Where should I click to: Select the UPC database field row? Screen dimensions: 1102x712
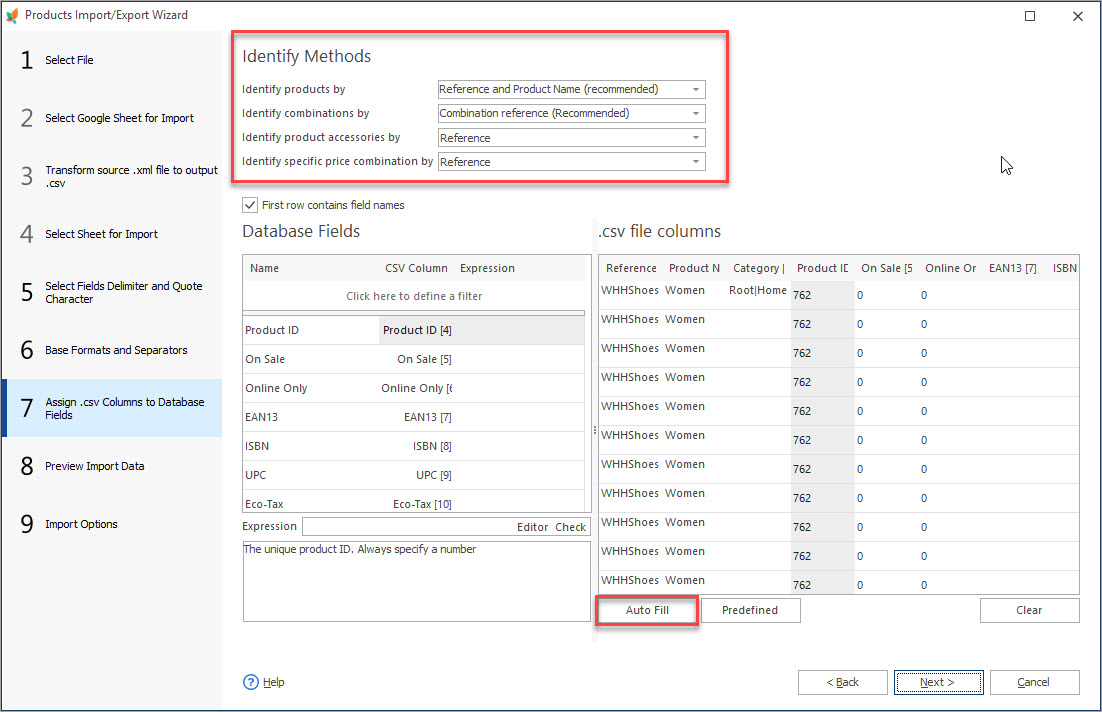coord(413,475)
